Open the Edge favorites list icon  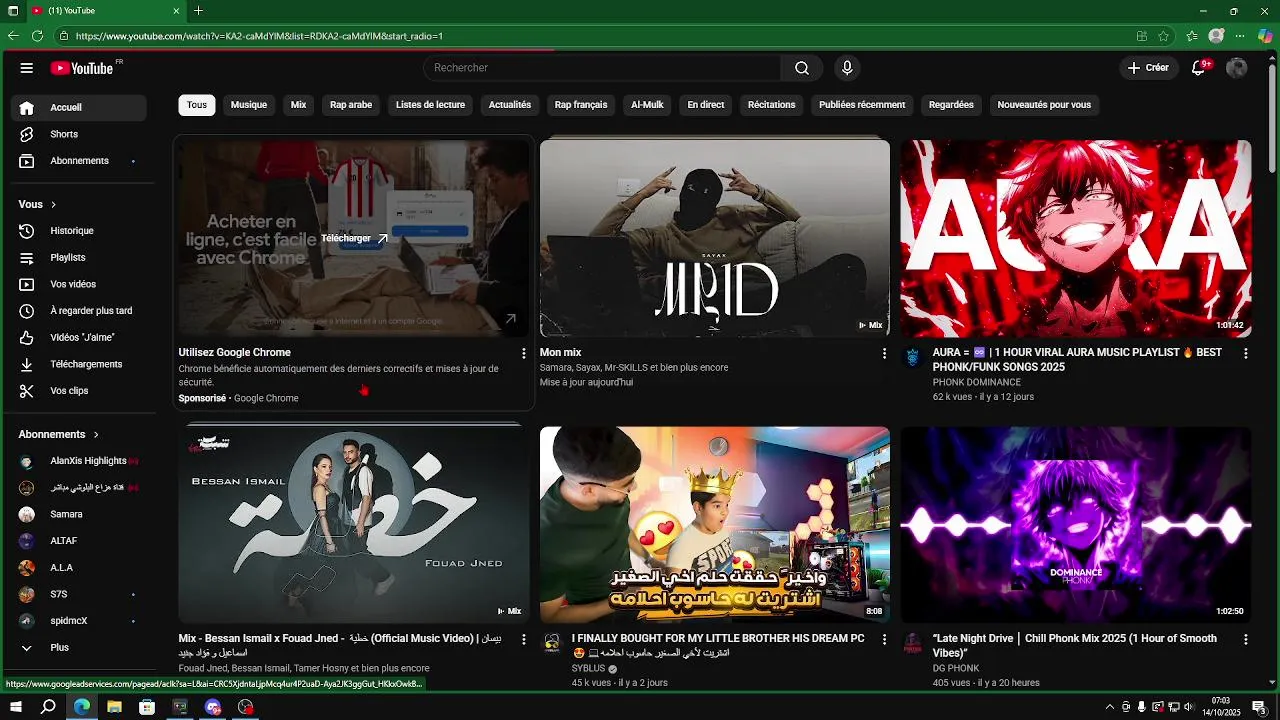pos(1192,36)
